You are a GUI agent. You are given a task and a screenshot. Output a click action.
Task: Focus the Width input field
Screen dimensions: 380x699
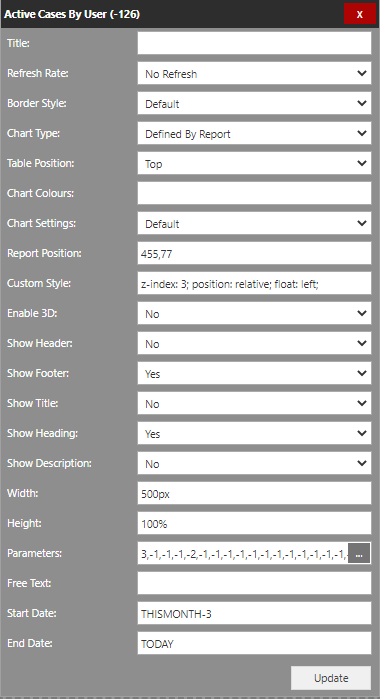254,493
